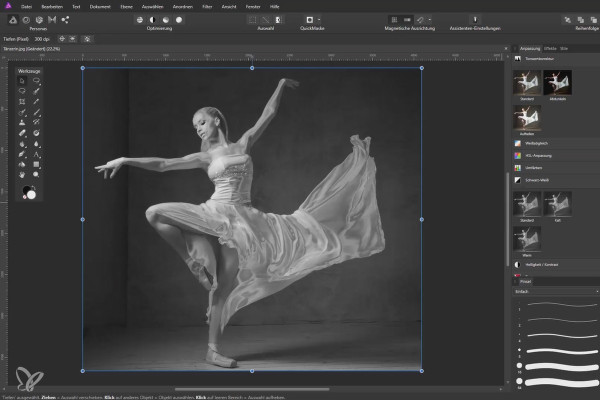Expand the Weißabgleich adjustment
Viewport: 600px width, 400px height.
[x=556, y=143]
